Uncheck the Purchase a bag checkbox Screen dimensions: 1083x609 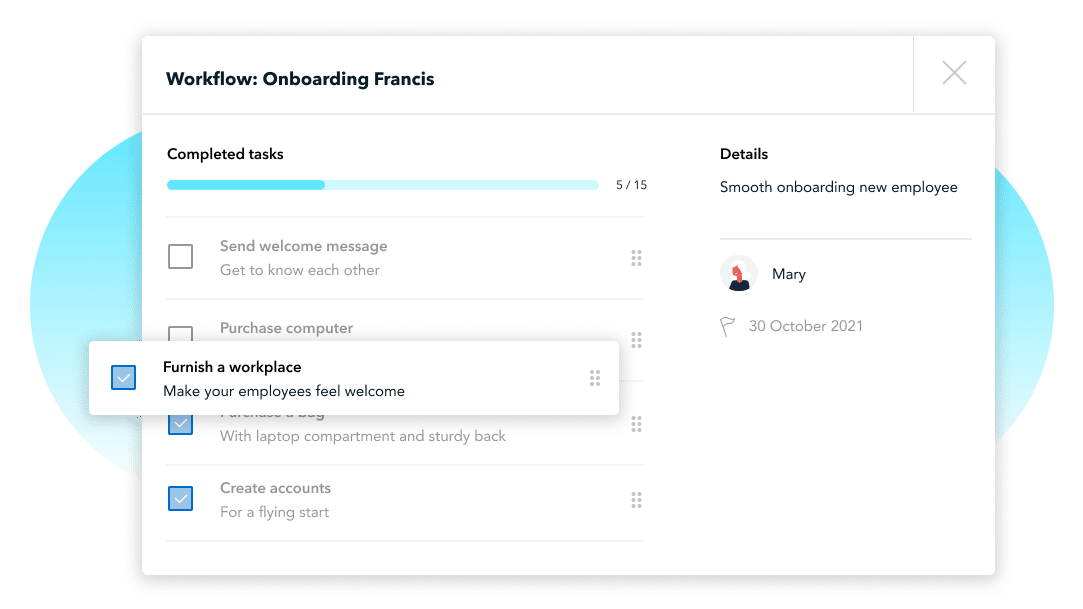point(181,425)
